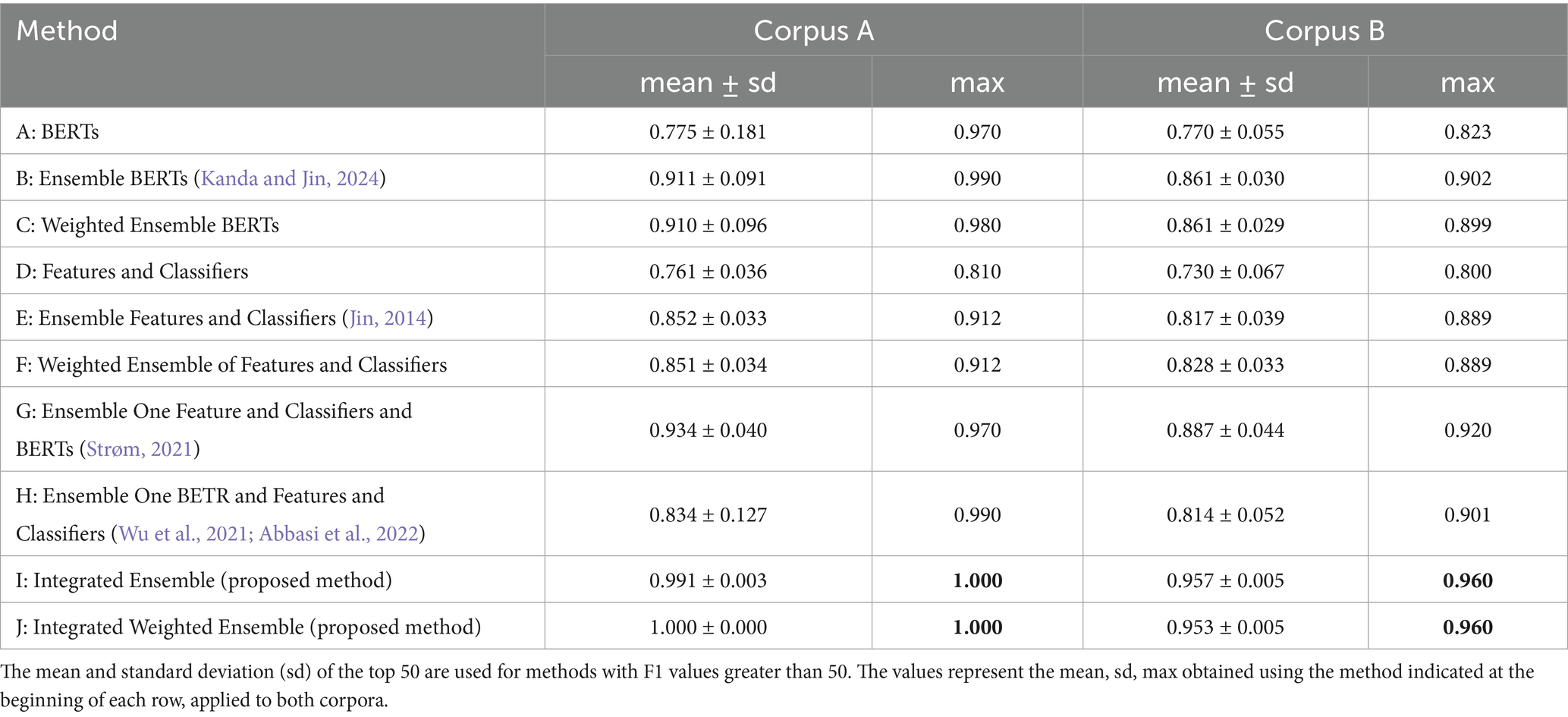This screenshot has height=717, width=1568.
Task: Click the Corpus B mean ± sd subheader
Action: pyautogui.click(x=1224, y=83)
